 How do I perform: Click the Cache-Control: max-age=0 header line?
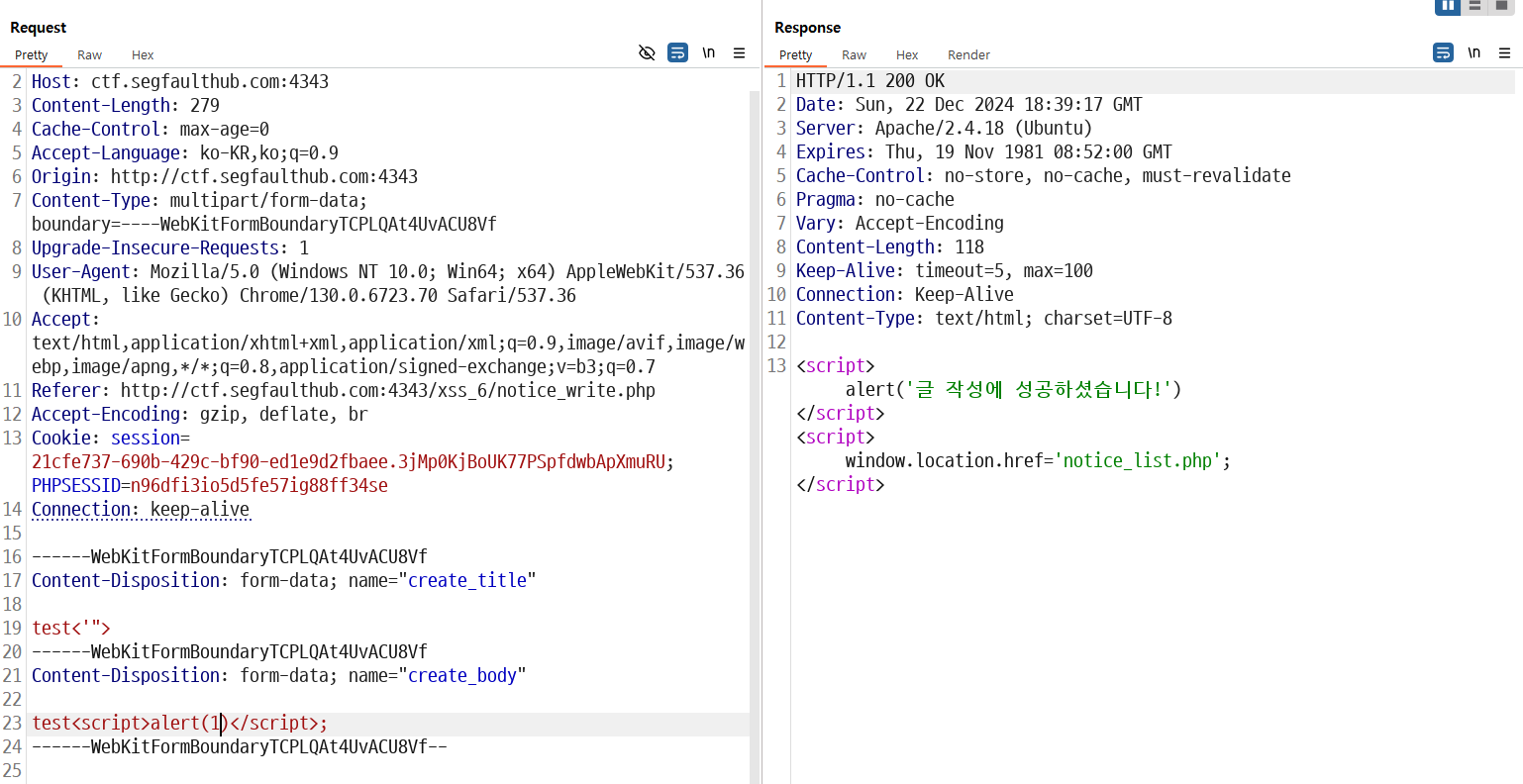pos(151,130)
